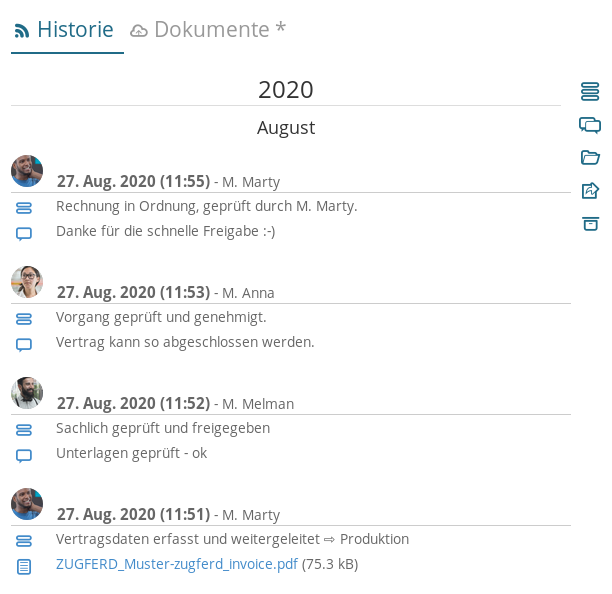Open the Dokumente tab

click(208, 30)
